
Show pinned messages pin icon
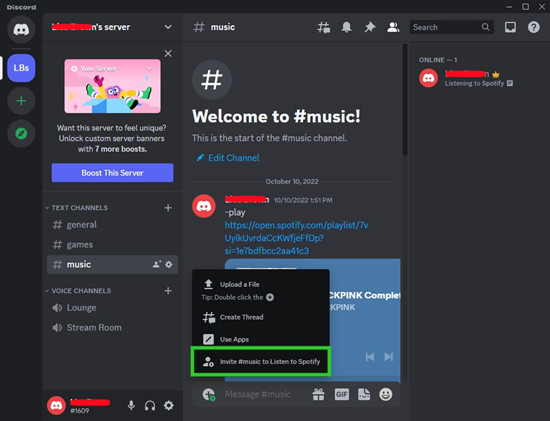[x=370, y=27]
